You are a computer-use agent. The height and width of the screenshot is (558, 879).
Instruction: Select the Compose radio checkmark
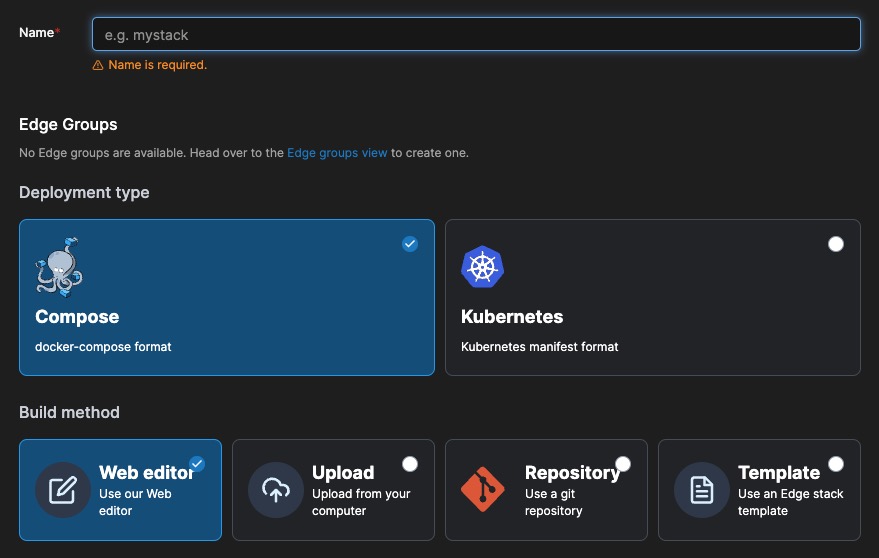pos(410,244)
